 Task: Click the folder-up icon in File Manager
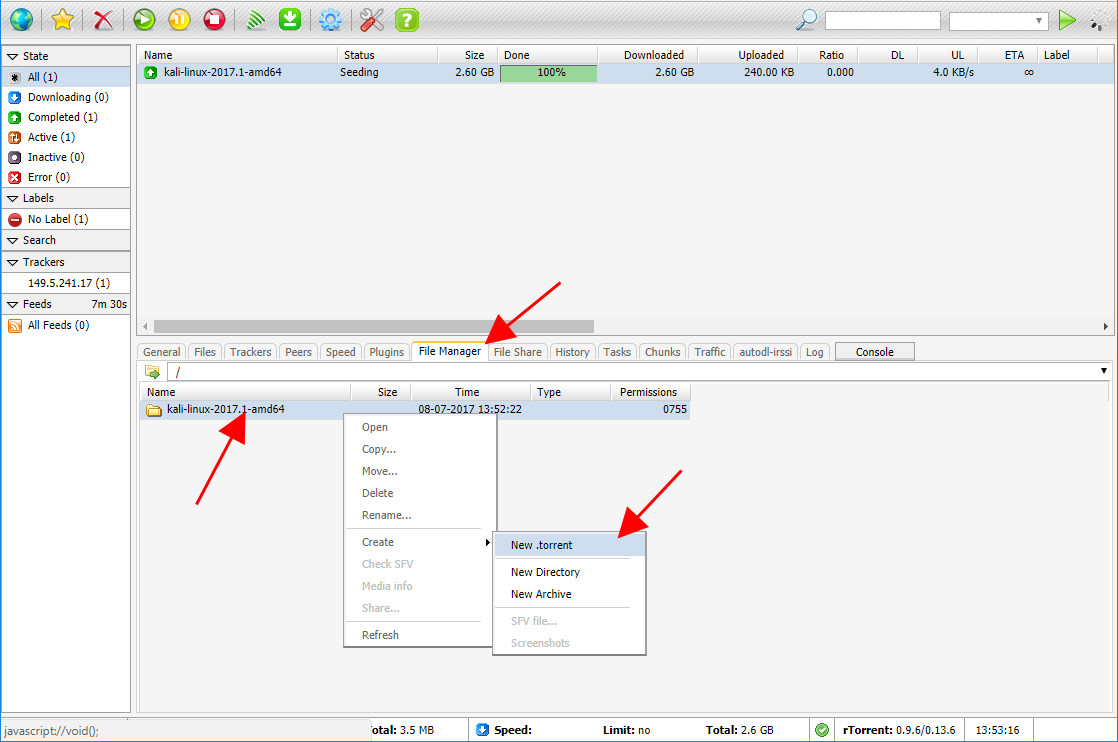coord(152,371)
